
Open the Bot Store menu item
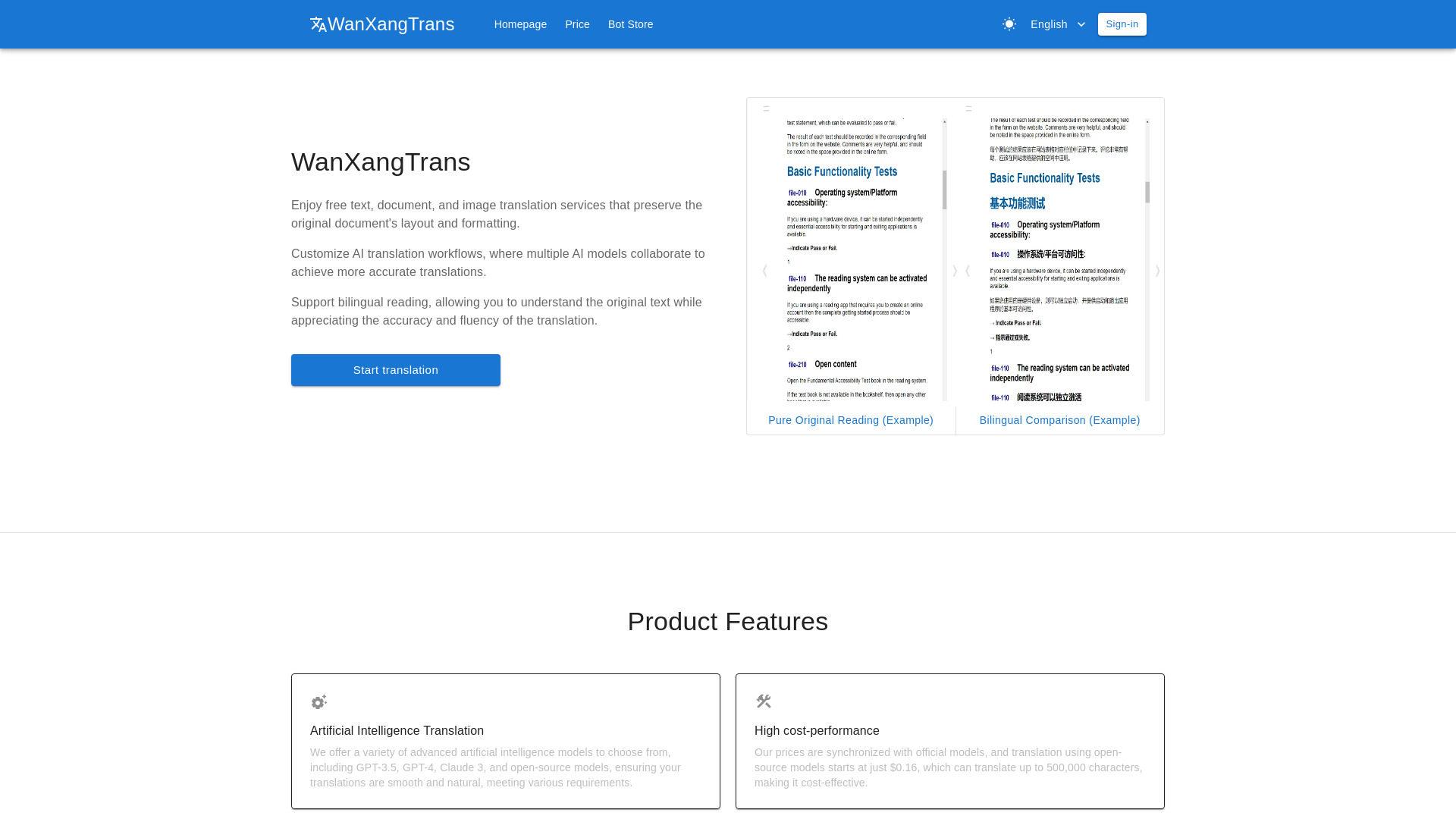pyautogui.click(x=630, y=24)
